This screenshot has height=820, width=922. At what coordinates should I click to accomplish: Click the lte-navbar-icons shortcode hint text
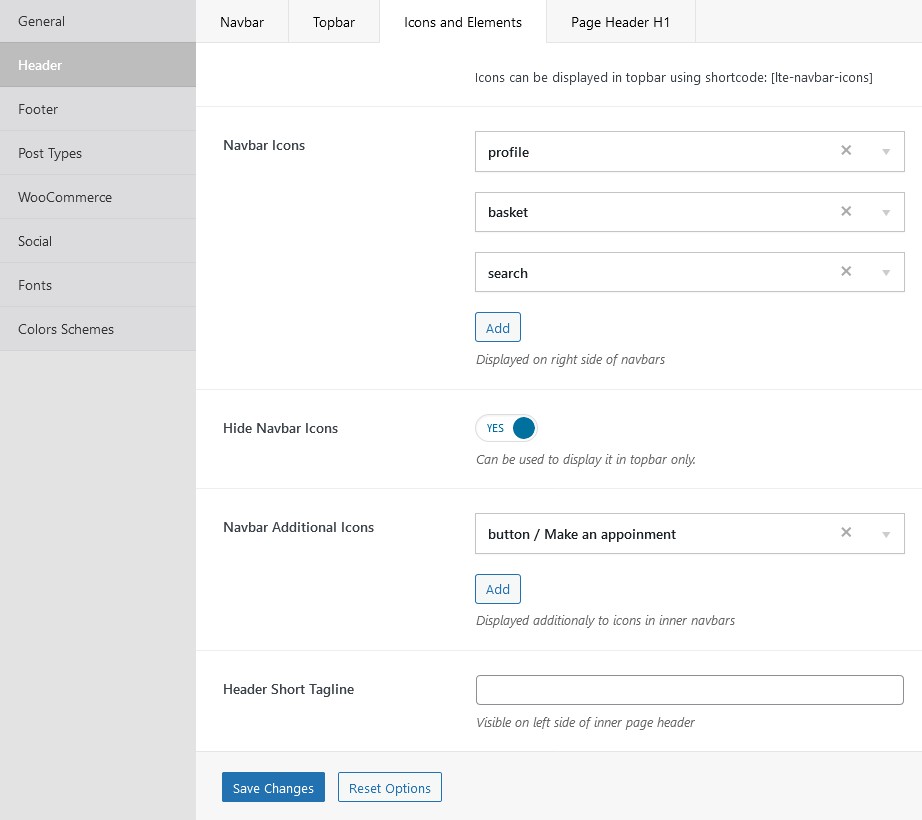click(x=673, y=77)
